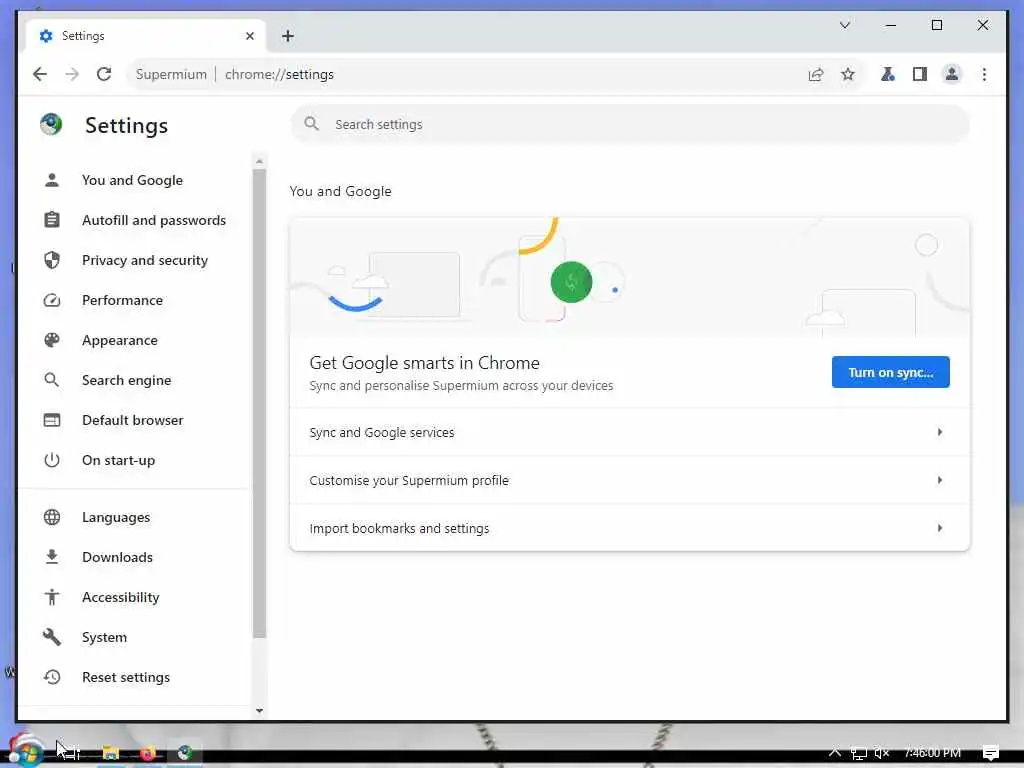The width and height of the screenshot is (1024, 768).
Task: Share this page via the share icon
Action: (x=816, y=74)
